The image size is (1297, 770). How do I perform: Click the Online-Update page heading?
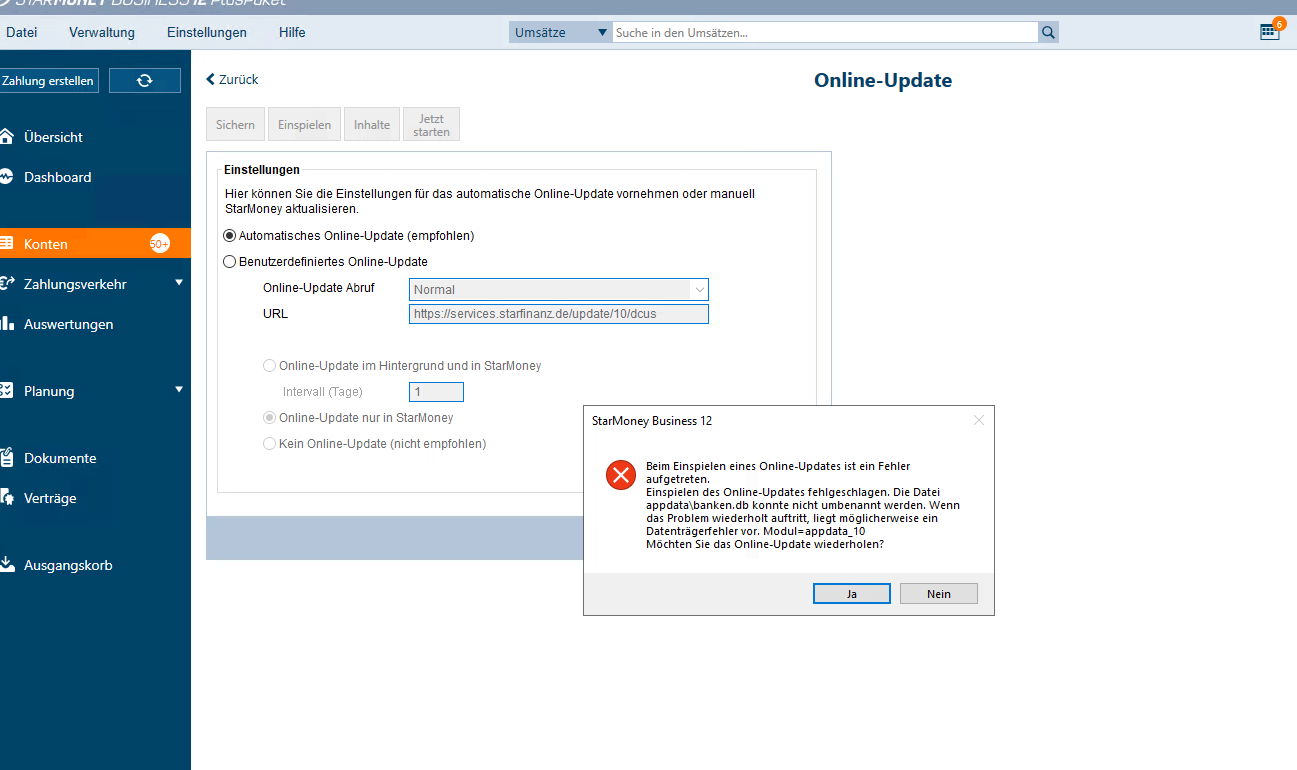[x=883, y=80]
